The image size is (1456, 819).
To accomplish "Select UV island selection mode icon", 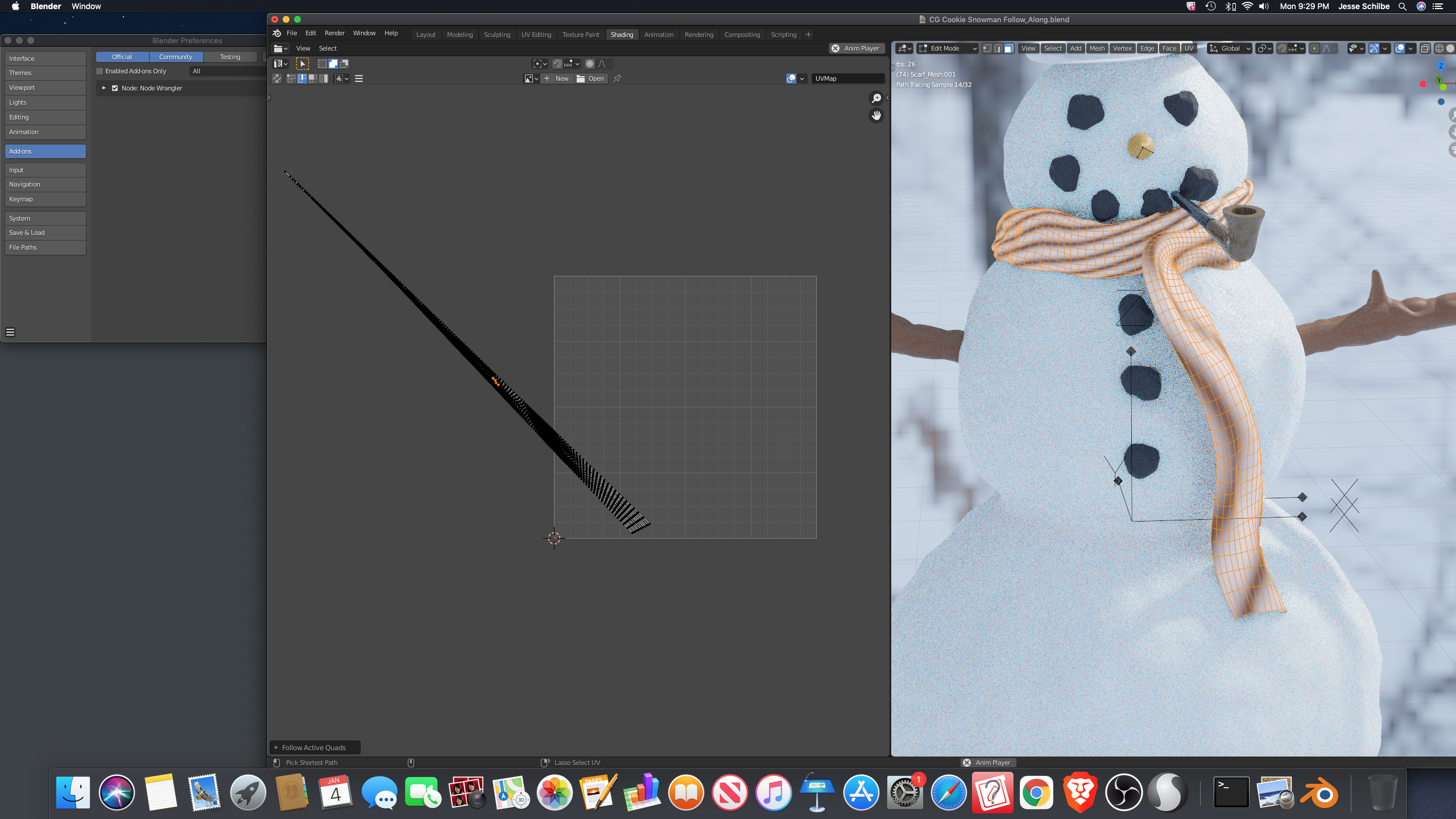I will point(324,78).
